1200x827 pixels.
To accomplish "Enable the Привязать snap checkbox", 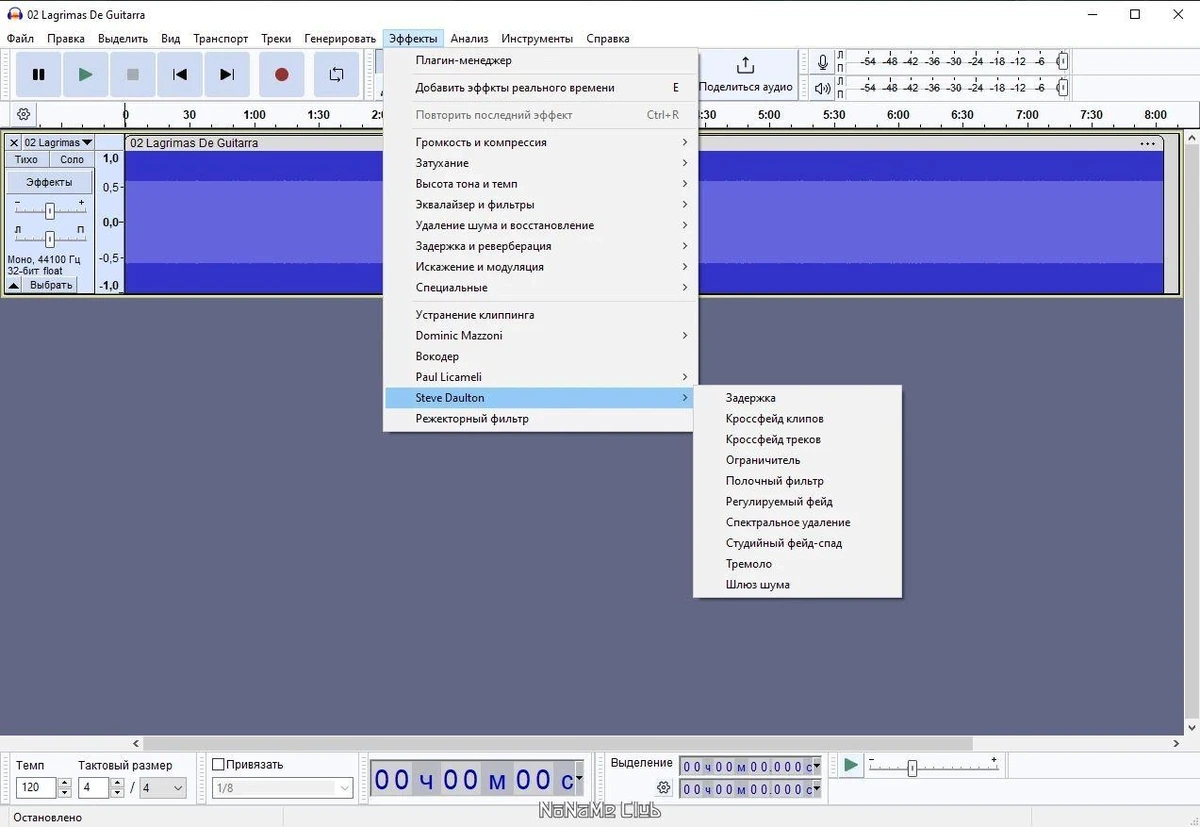I will (x=218, y=765).
